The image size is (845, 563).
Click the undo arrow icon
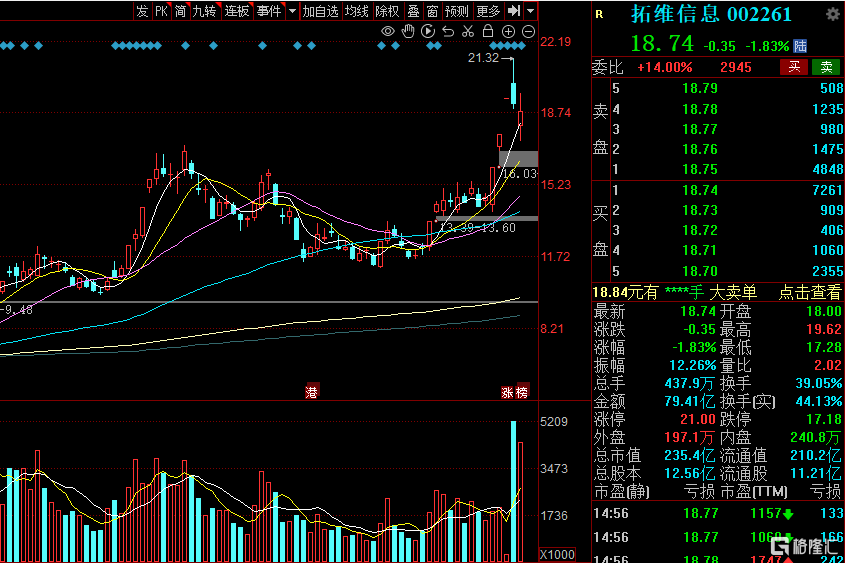coord(448,31)
